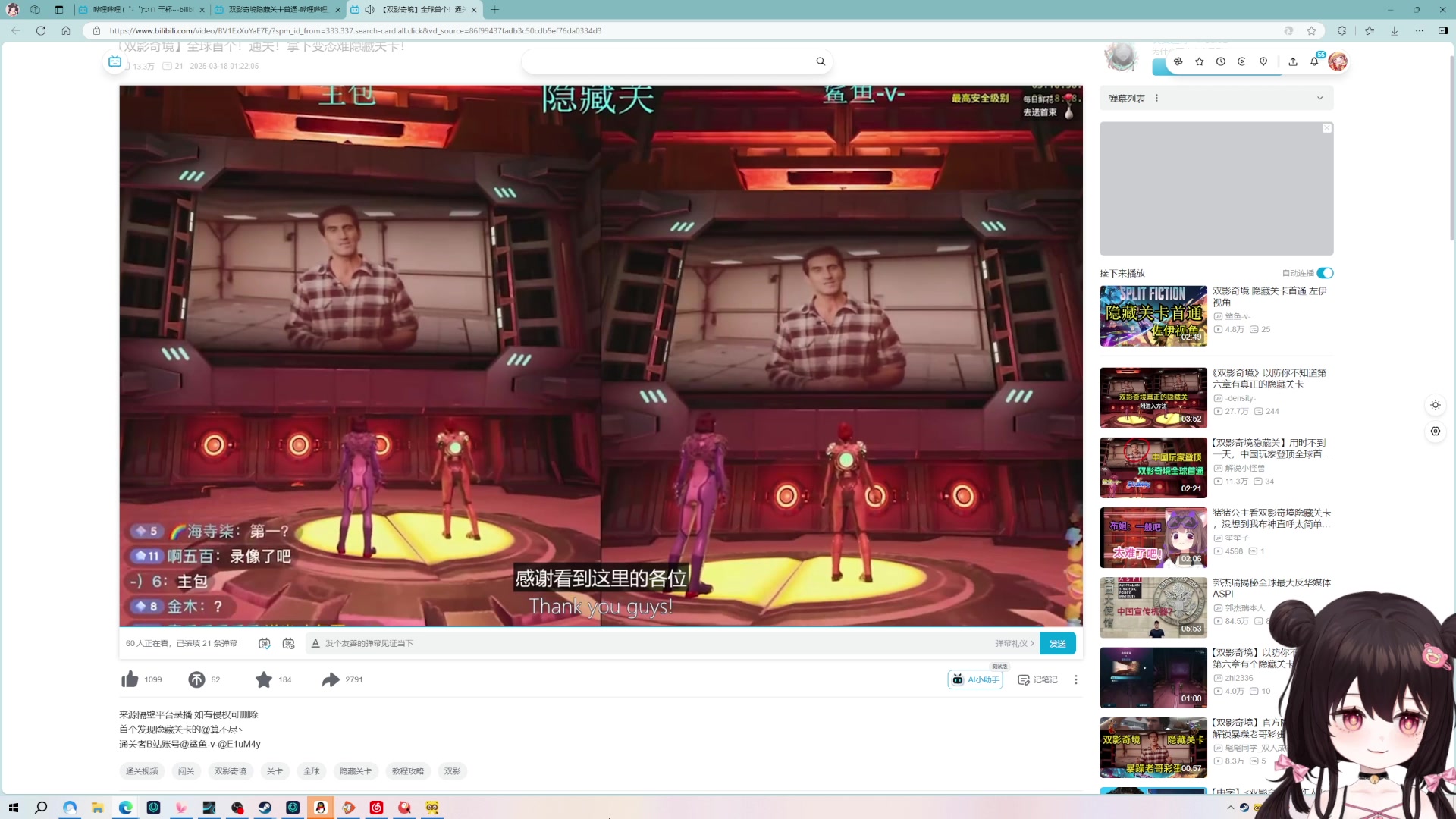
Task: Share the video using the arrow icon
Action: coord(331,679)
